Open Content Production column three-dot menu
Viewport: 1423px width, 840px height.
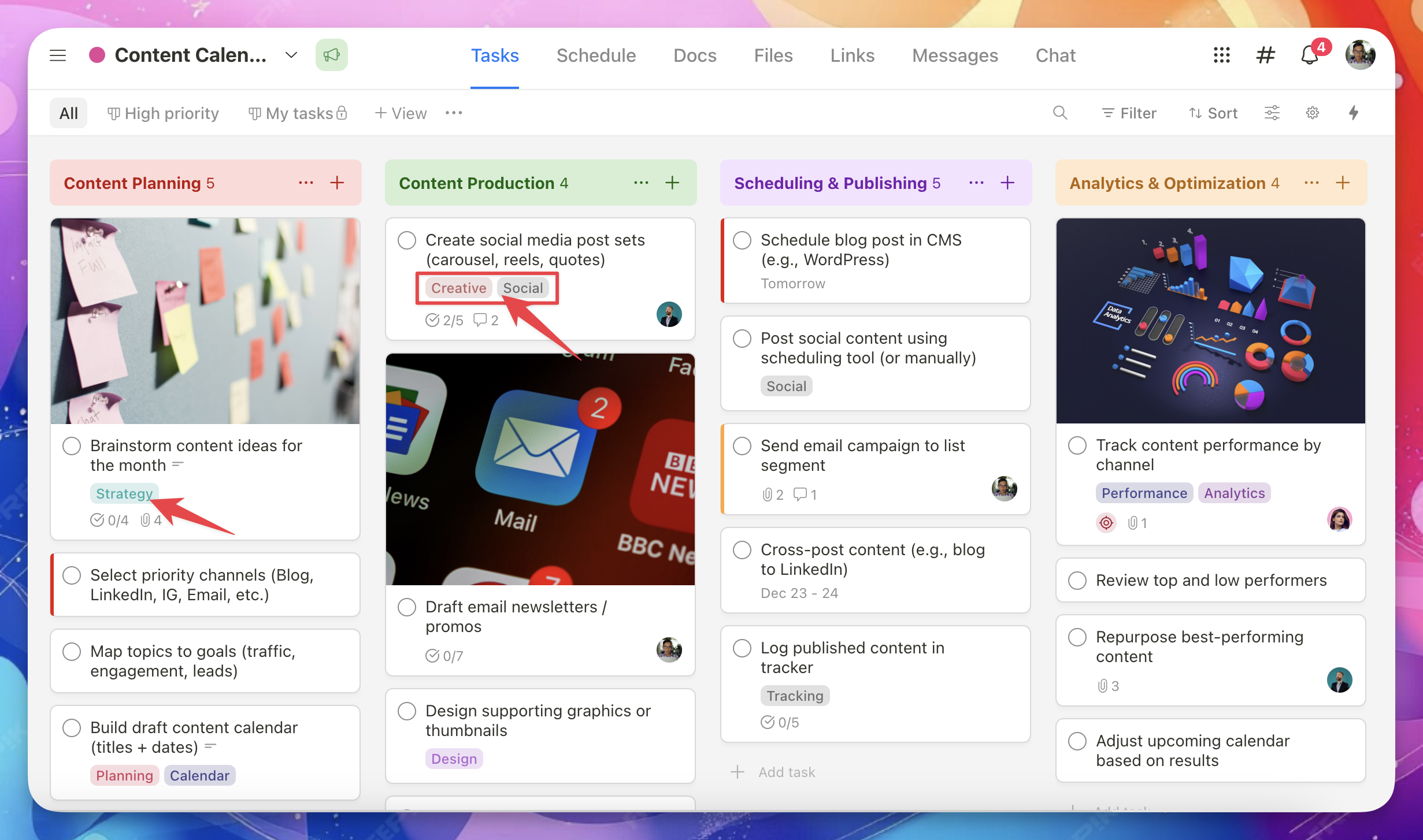point(641,183)
